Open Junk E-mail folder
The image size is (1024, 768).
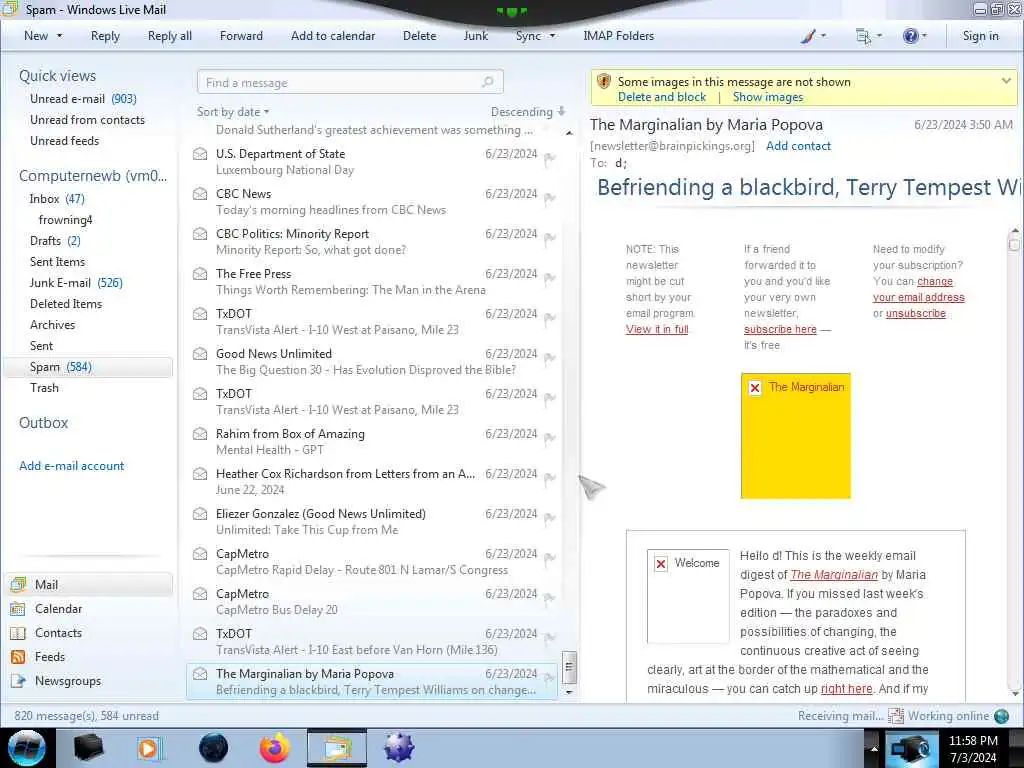point(76,282)
